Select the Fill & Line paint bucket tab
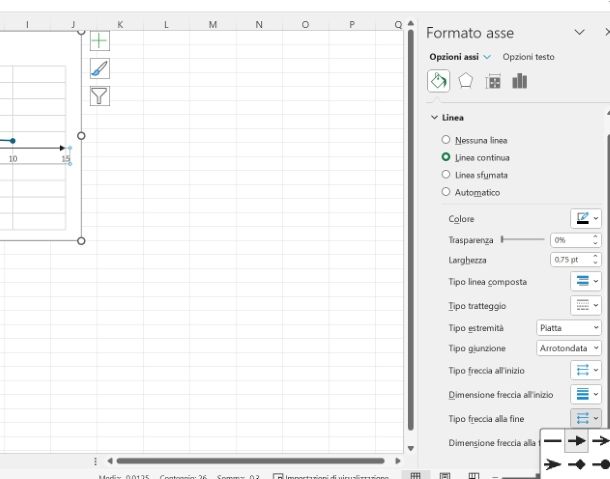The height and width of the screenshot is (479, 610). coord(438,81)
